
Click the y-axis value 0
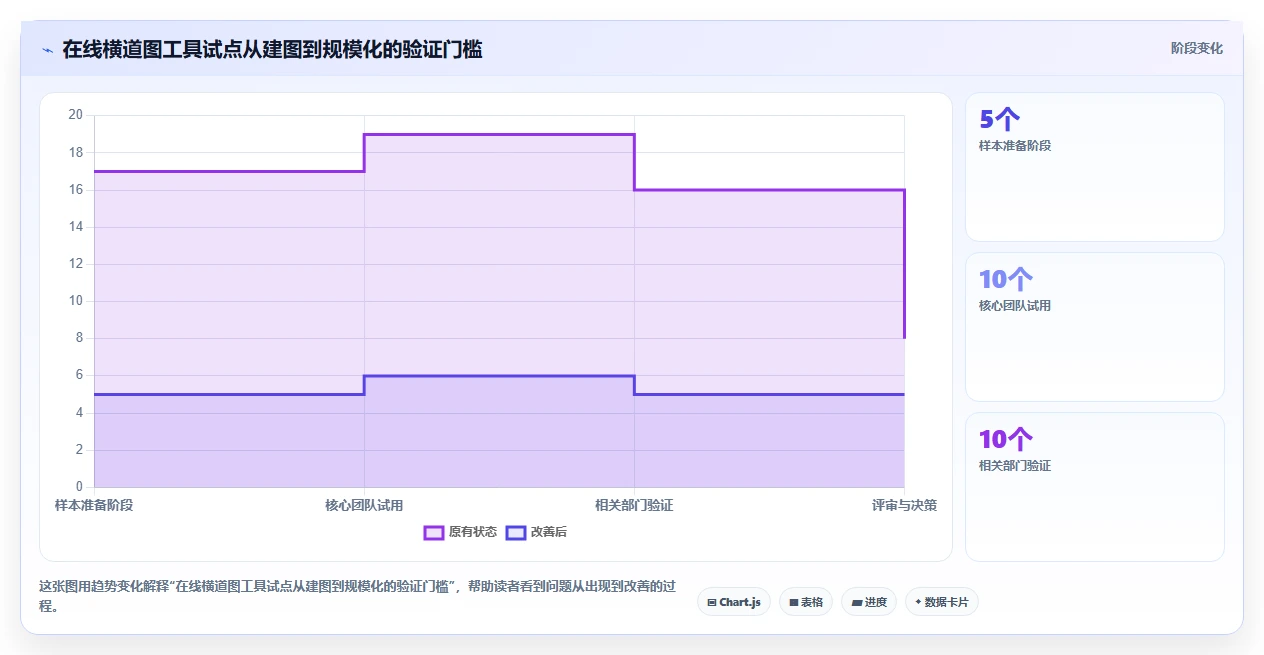(80, 487)
